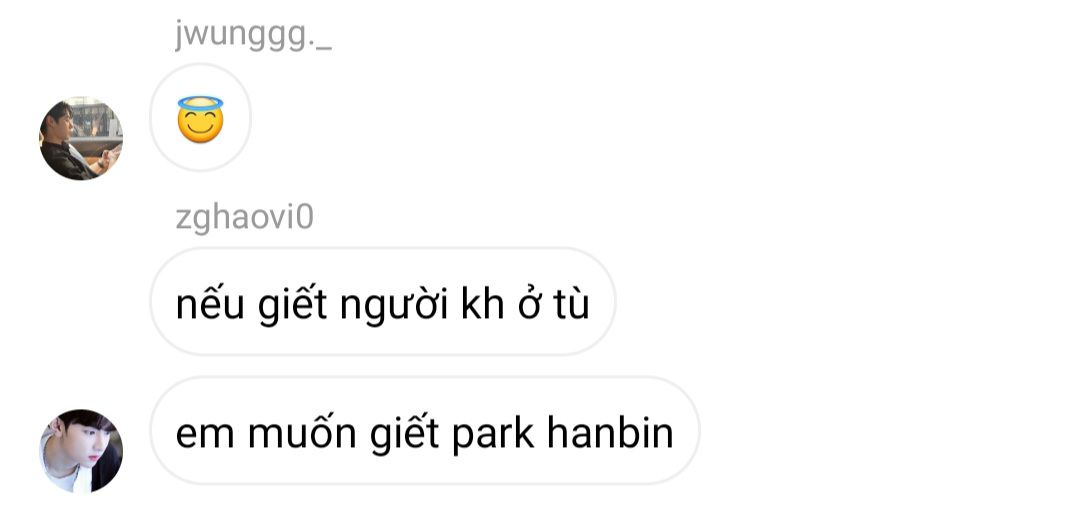
Task: Click the word 'ở' before 'tù'
Action: click(528, 305)
